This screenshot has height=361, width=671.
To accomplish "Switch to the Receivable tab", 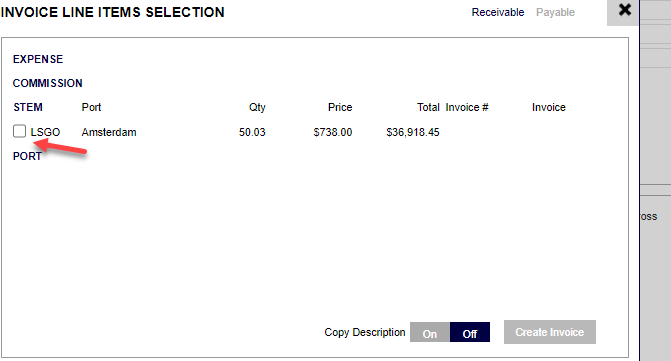I will point(498,12).
